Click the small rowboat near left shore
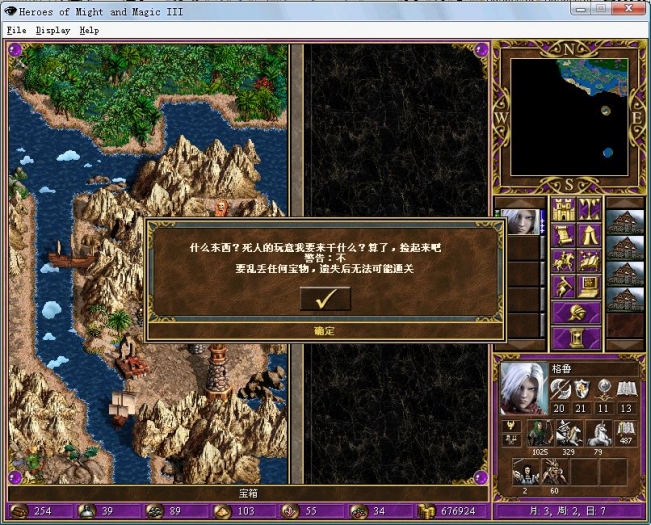This screenshot has height=525, width=651. click(x=71, y=256)
